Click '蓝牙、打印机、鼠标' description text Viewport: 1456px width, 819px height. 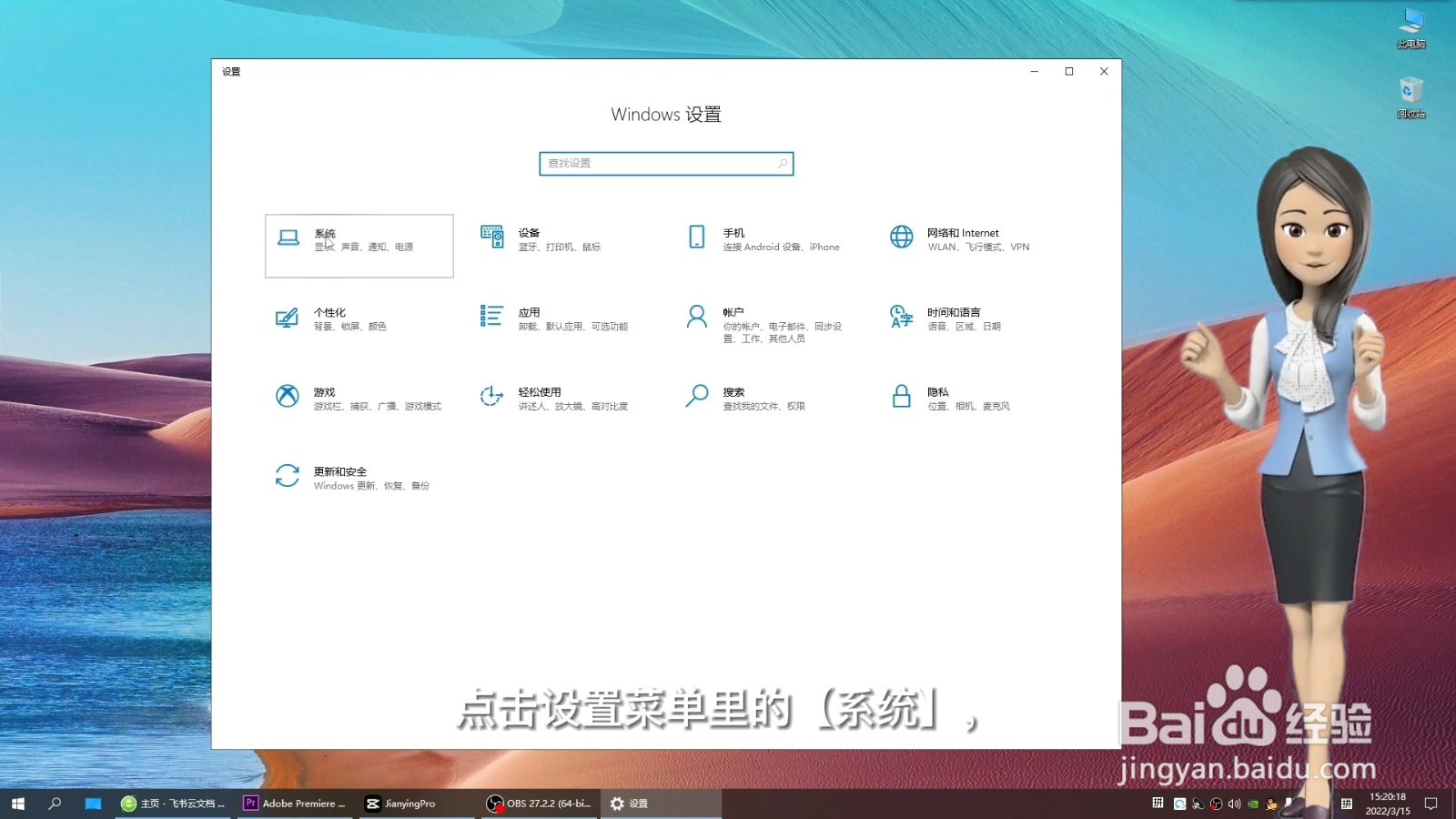pyautogui.click(x=560, y=247)
